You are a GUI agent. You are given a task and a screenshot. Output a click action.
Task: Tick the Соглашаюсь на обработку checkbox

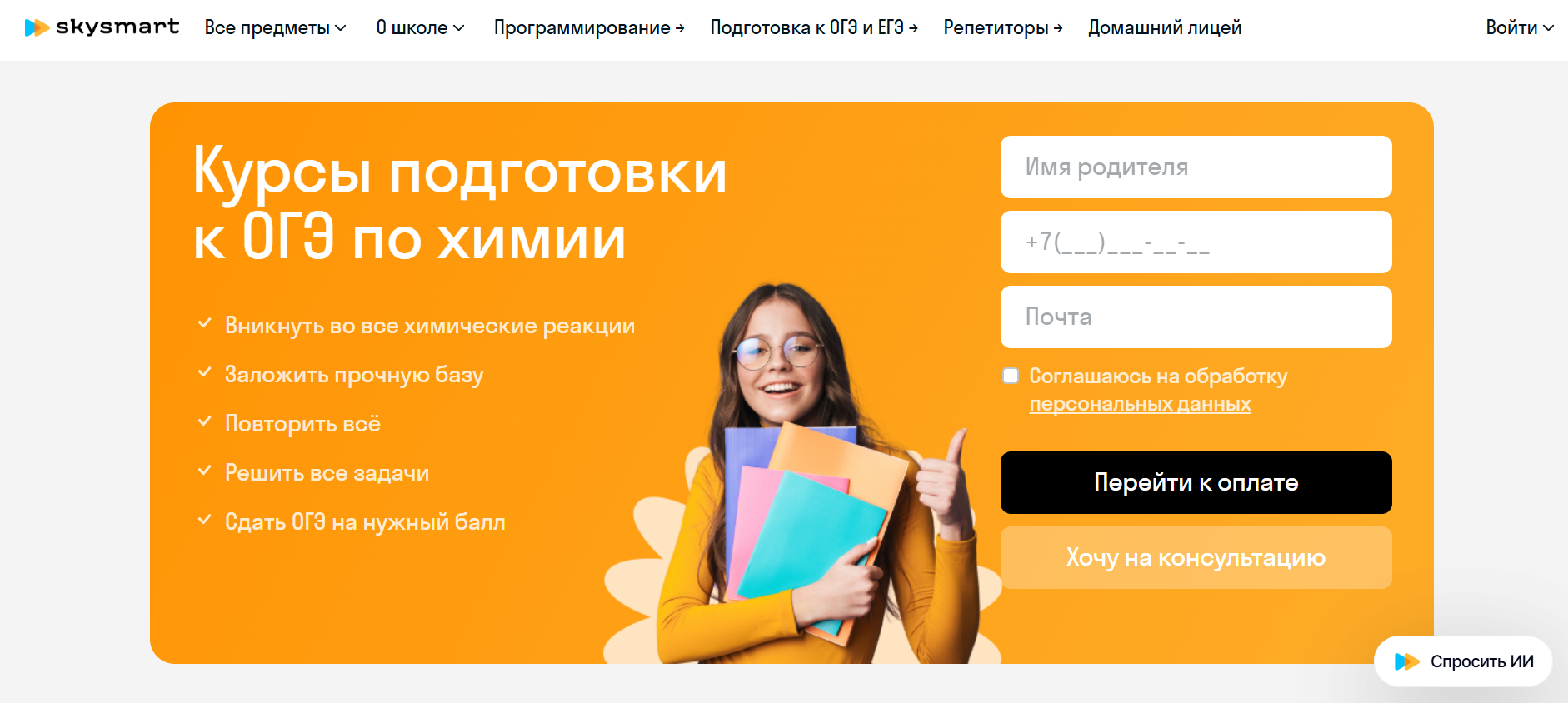point(1011,376)
